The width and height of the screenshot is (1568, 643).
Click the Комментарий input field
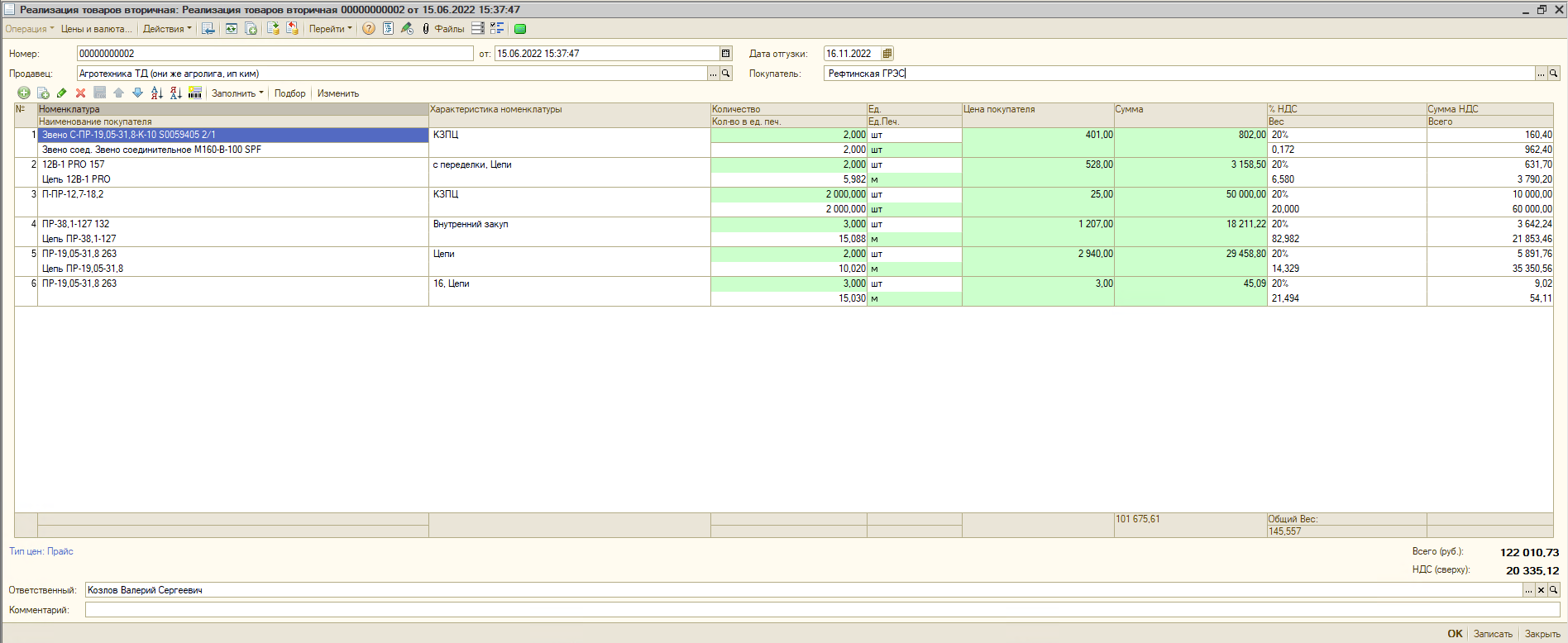(x=822, y=610)
